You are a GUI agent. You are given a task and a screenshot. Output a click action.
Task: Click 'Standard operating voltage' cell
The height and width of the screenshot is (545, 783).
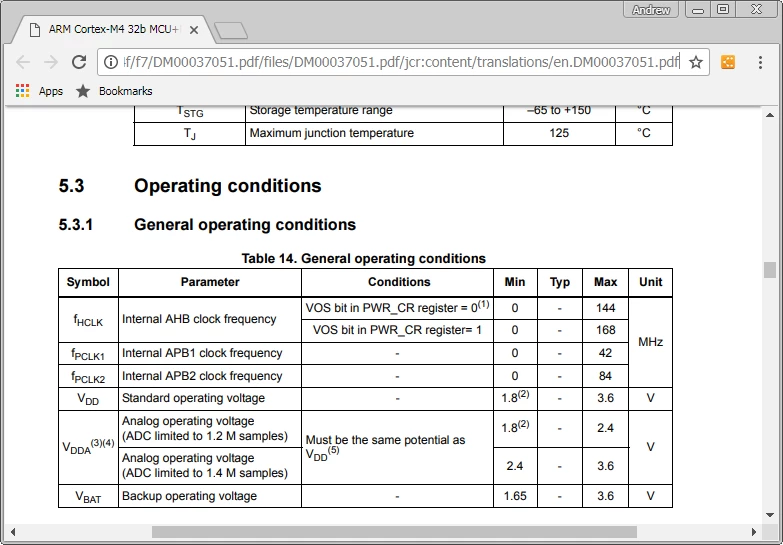(210, 398)
